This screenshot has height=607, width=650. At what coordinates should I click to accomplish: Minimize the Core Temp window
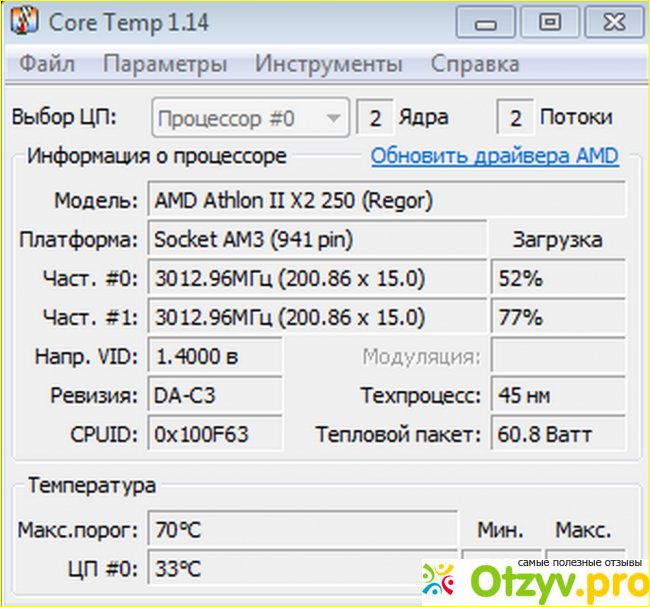[485, 22]
